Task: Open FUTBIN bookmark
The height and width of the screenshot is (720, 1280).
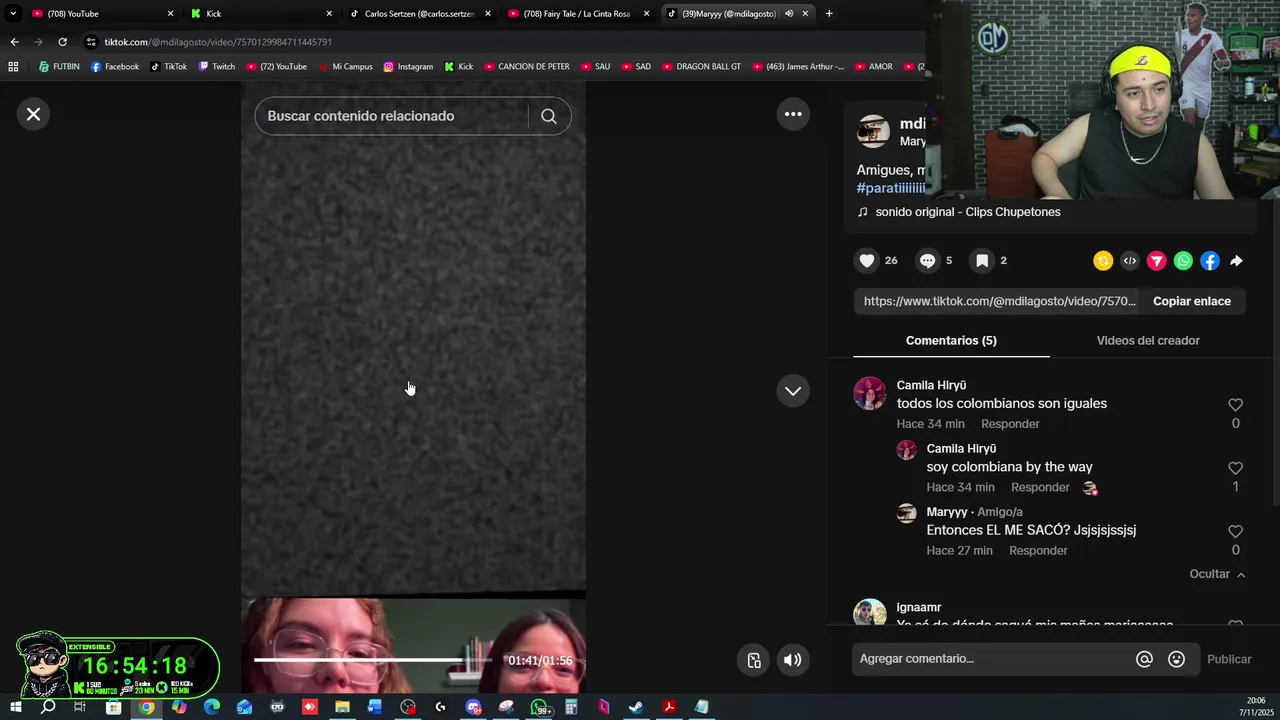Action: [x=59, y=67]
